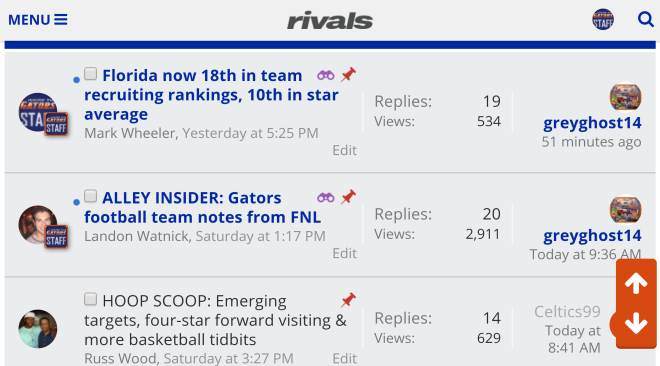The width and height of the screenshot is (660, 366).
Task: Click Edit on the ALLEY INSIDER thread
Action: click(344, 253)
